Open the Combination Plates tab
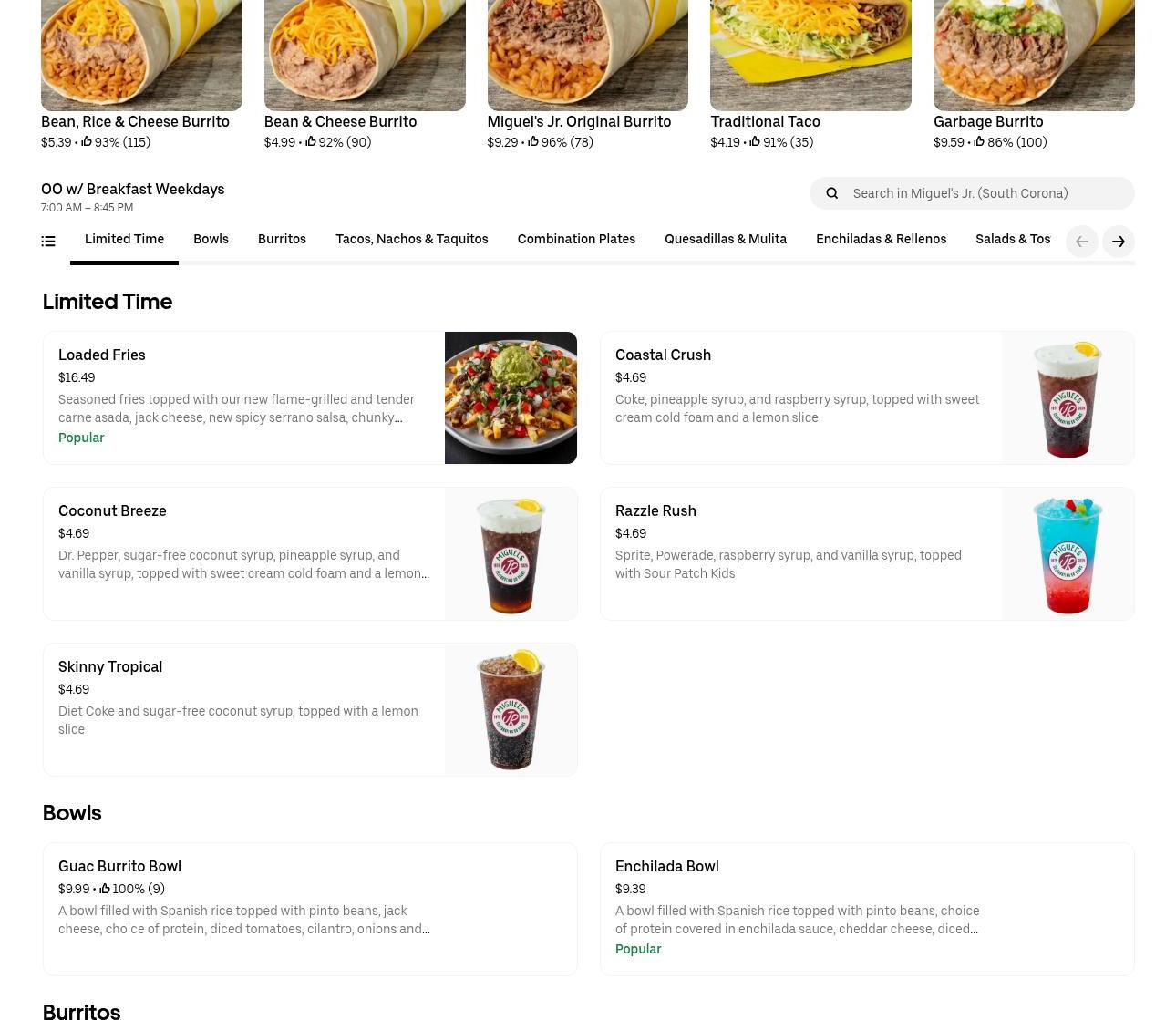1176x1020 pixels. tap(576, 239)
